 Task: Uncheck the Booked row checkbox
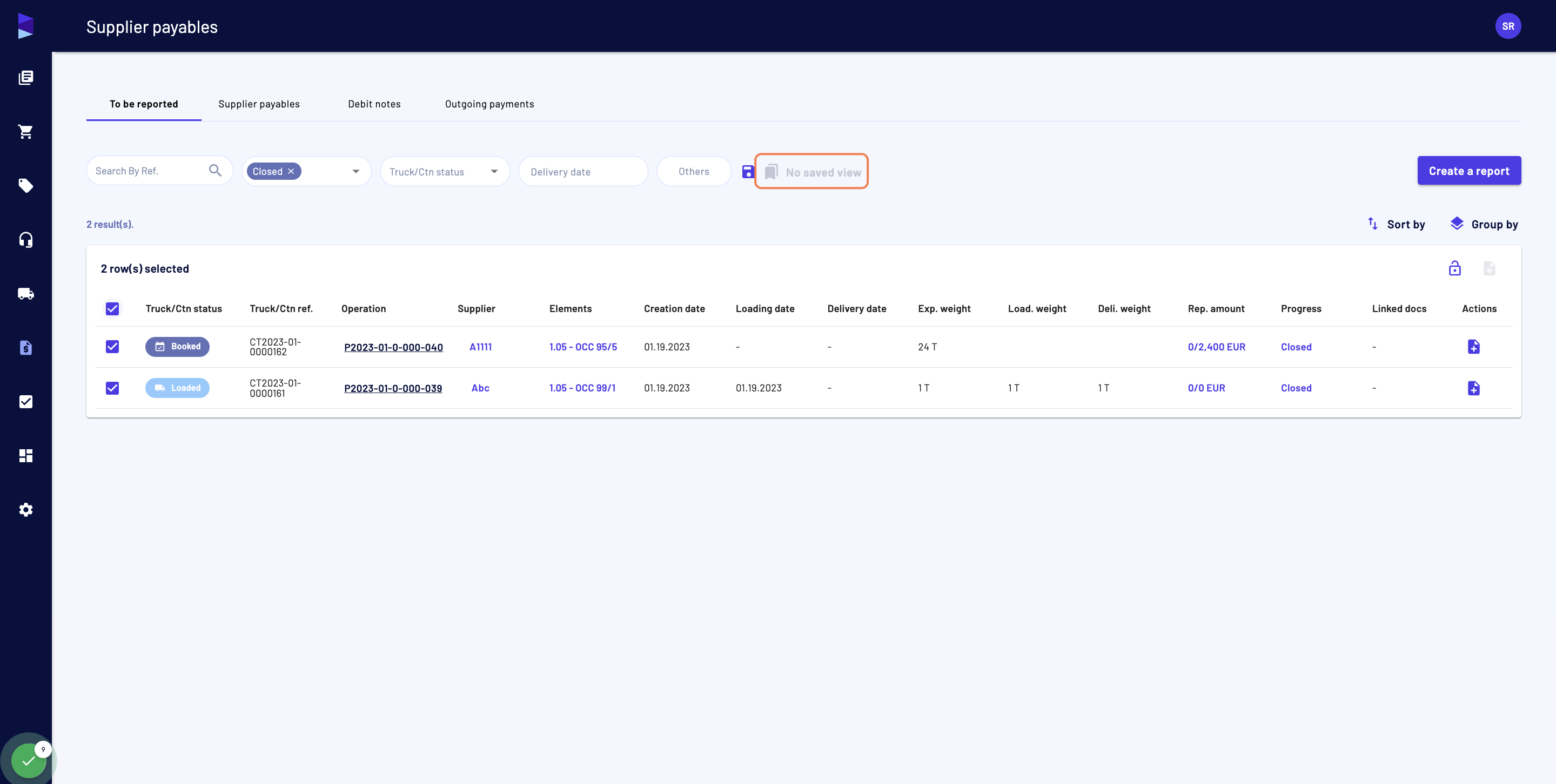pos(112,347)
